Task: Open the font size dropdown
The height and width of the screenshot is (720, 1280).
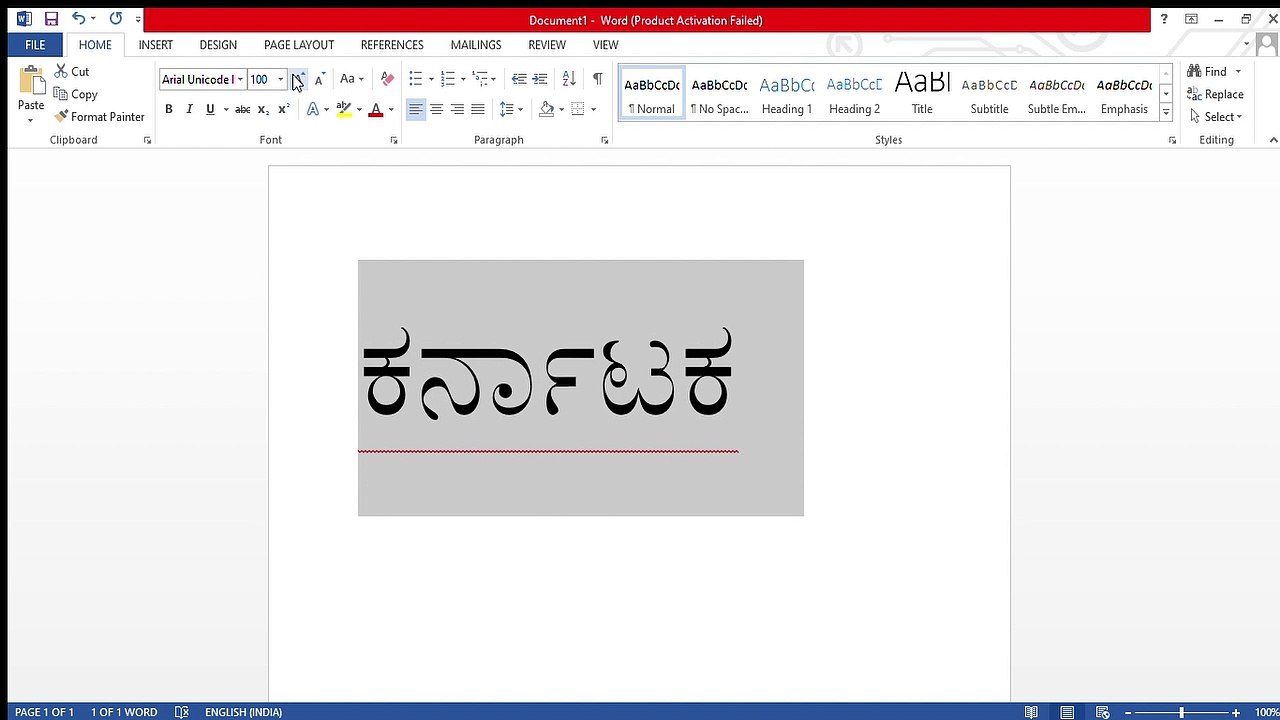Action: tap(280, 79)
